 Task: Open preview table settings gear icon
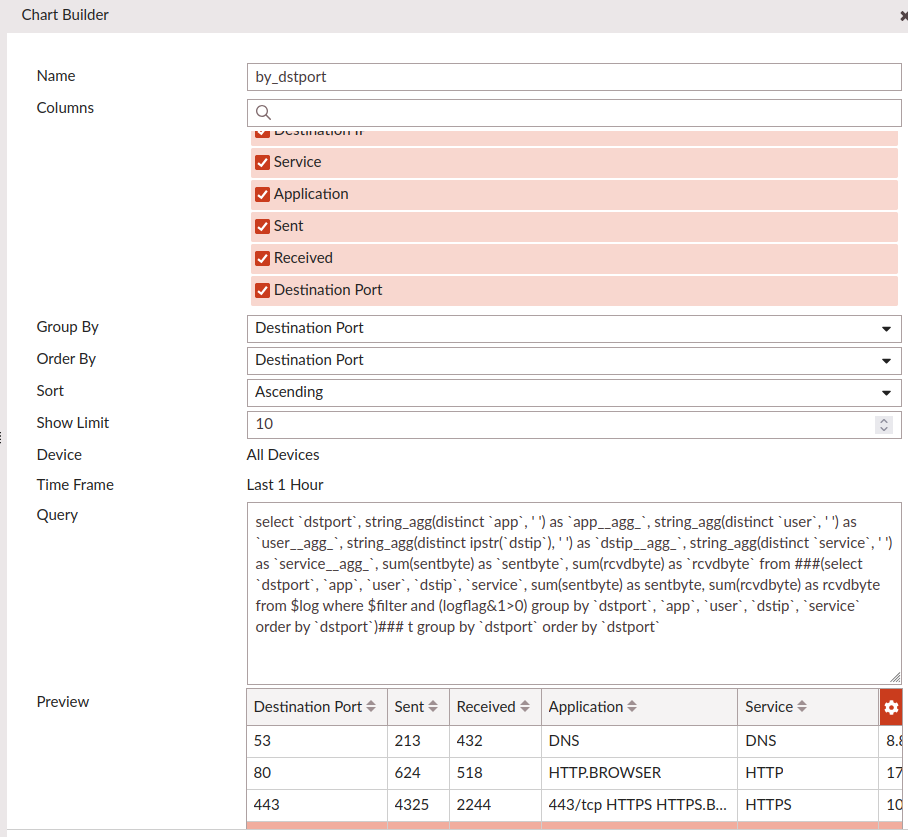(891, 707)
